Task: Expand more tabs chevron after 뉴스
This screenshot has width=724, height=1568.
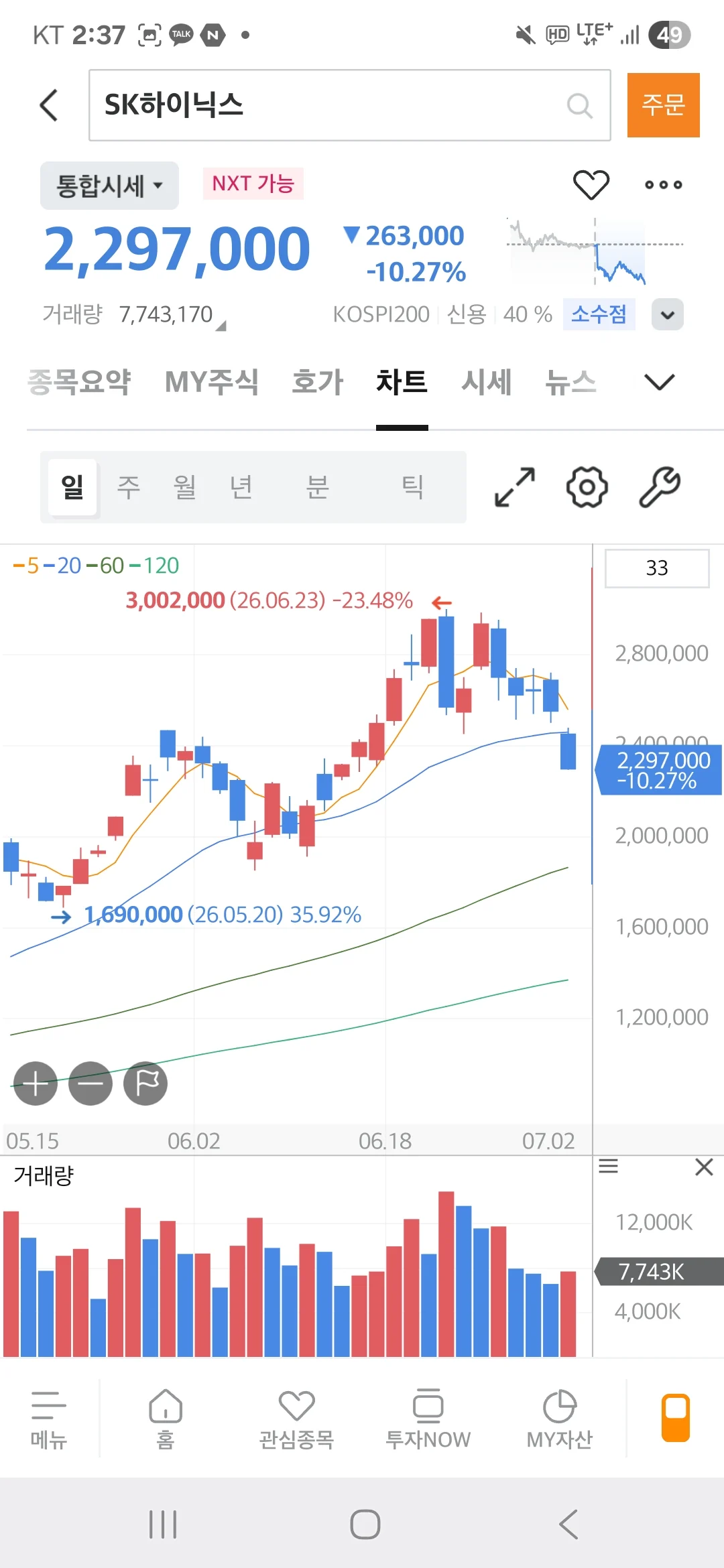Action: coord(659,382)
